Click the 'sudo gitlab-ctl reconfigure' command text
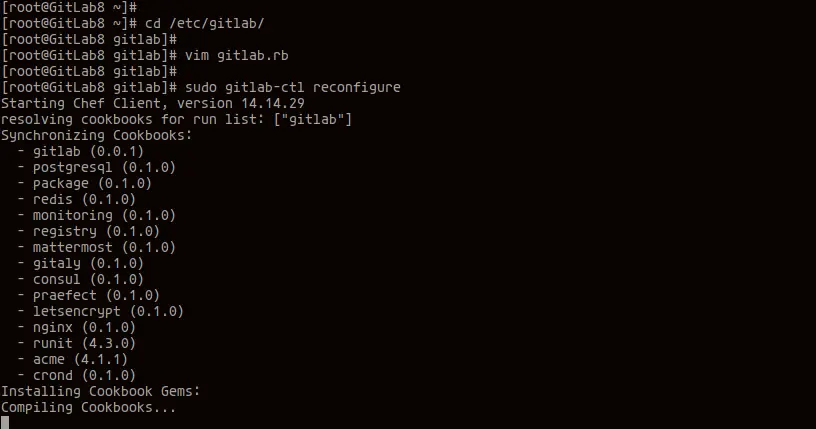Viewport: 816px width, 429px height. click(292, 87)
